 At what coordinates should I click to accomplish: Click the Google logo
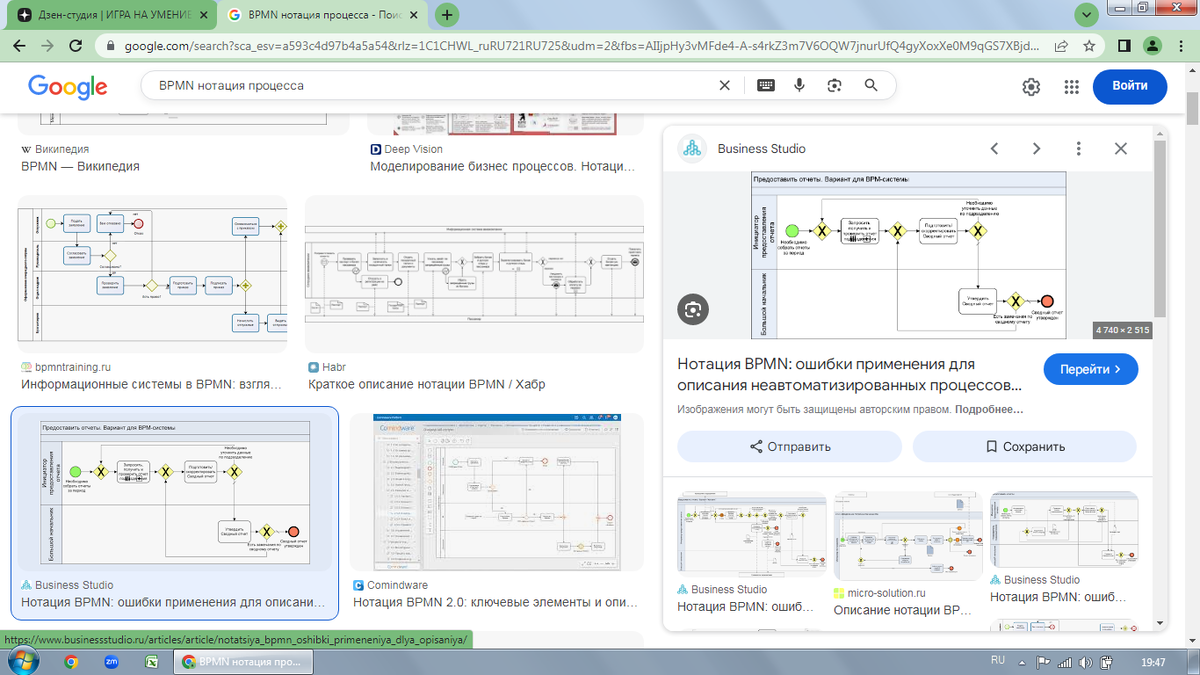pyautogui.click(x=67, y=87)
